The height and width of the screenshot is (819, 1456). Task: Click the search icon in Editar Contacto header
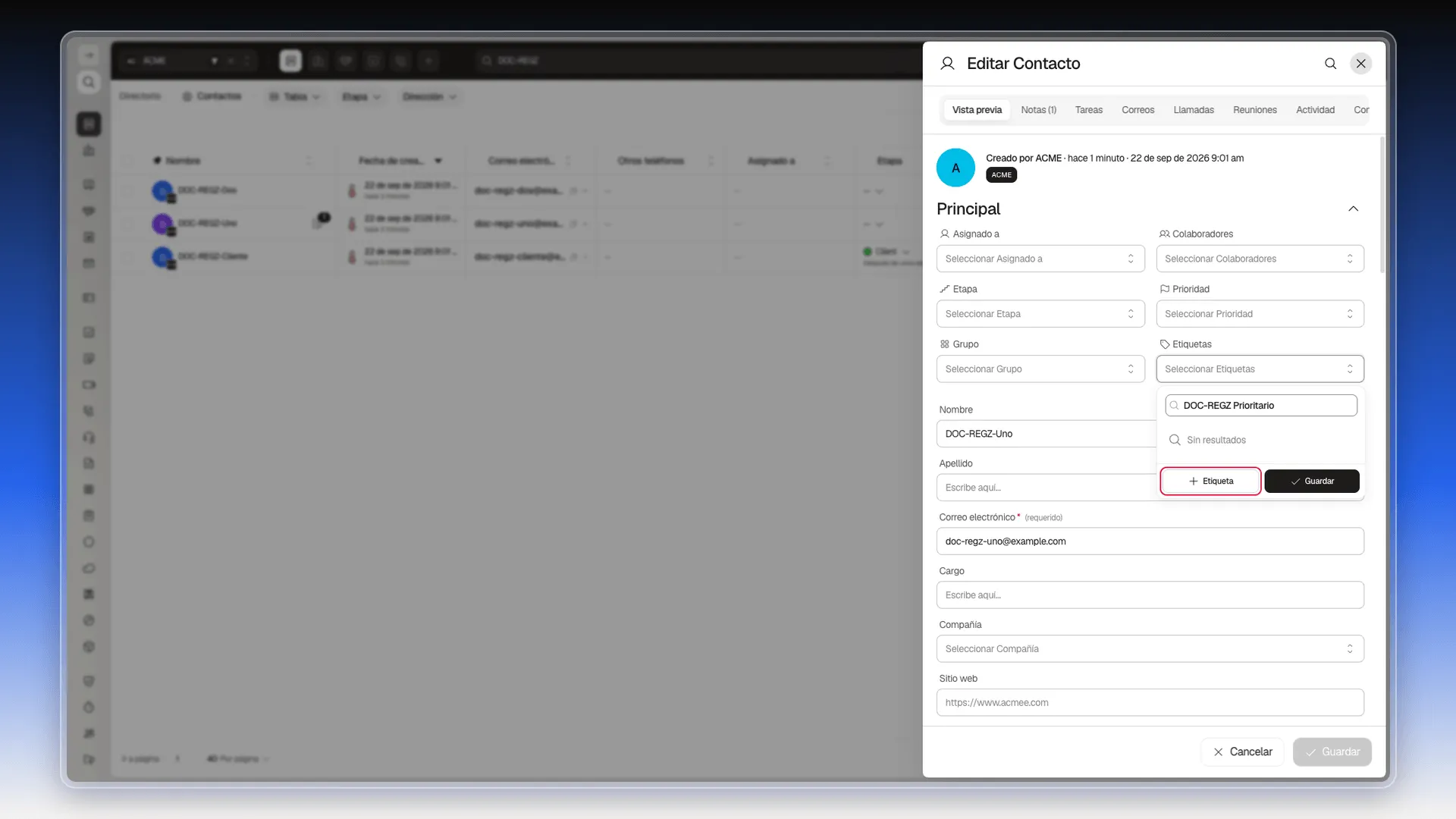point(1330,64)
